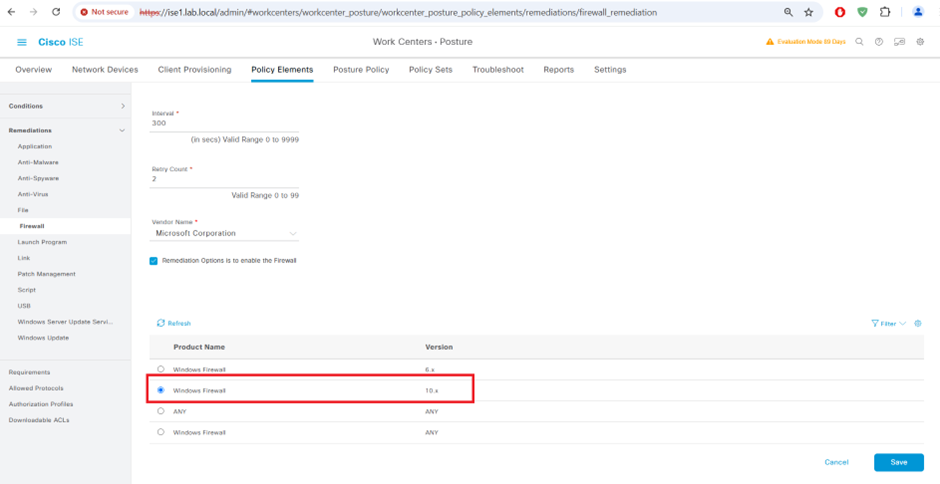
Task: Open Windows Update remediation in sidebar
Action: (x=43, y=338)
